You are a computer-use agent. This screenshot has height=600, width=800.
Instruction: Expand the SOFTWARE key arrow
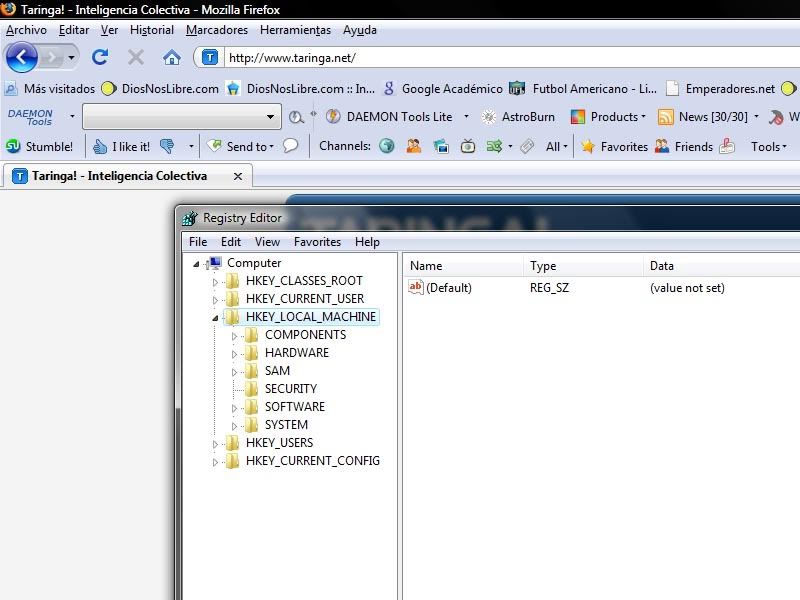click(x=234, y=408)
